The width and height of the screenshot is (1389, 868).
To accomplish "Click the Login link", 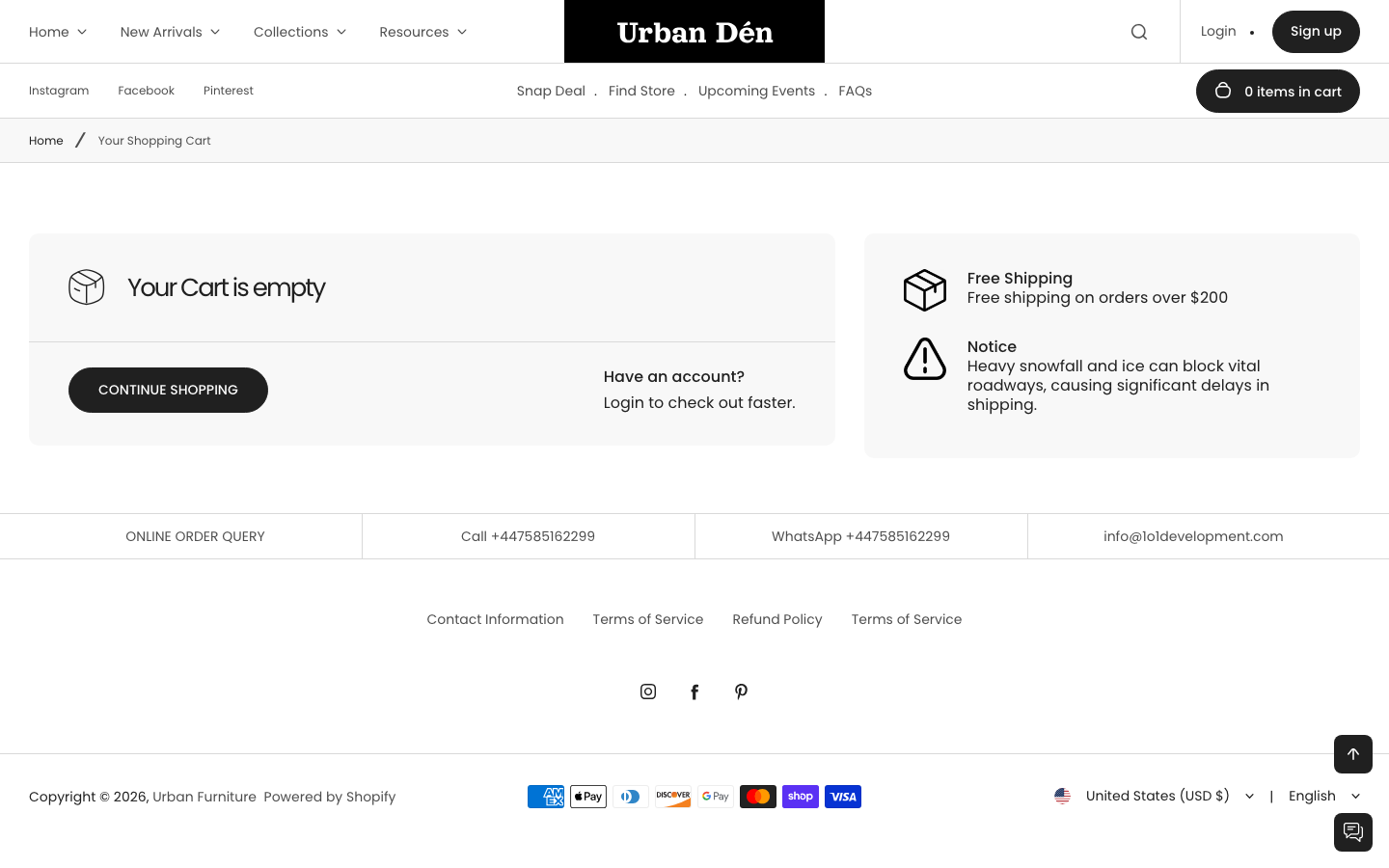I will (1218, 31).
